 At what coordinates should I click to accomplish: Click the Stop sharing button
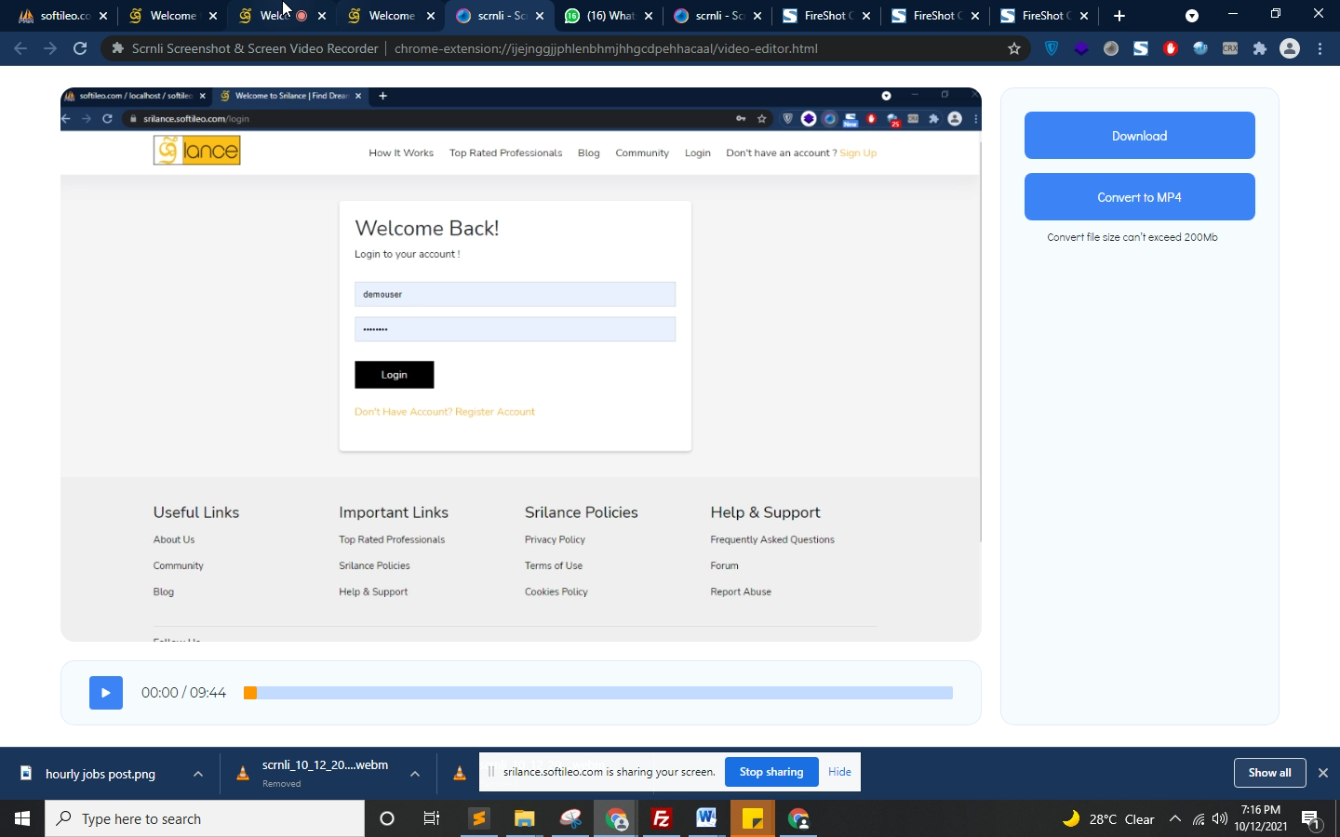pos(771,772)
